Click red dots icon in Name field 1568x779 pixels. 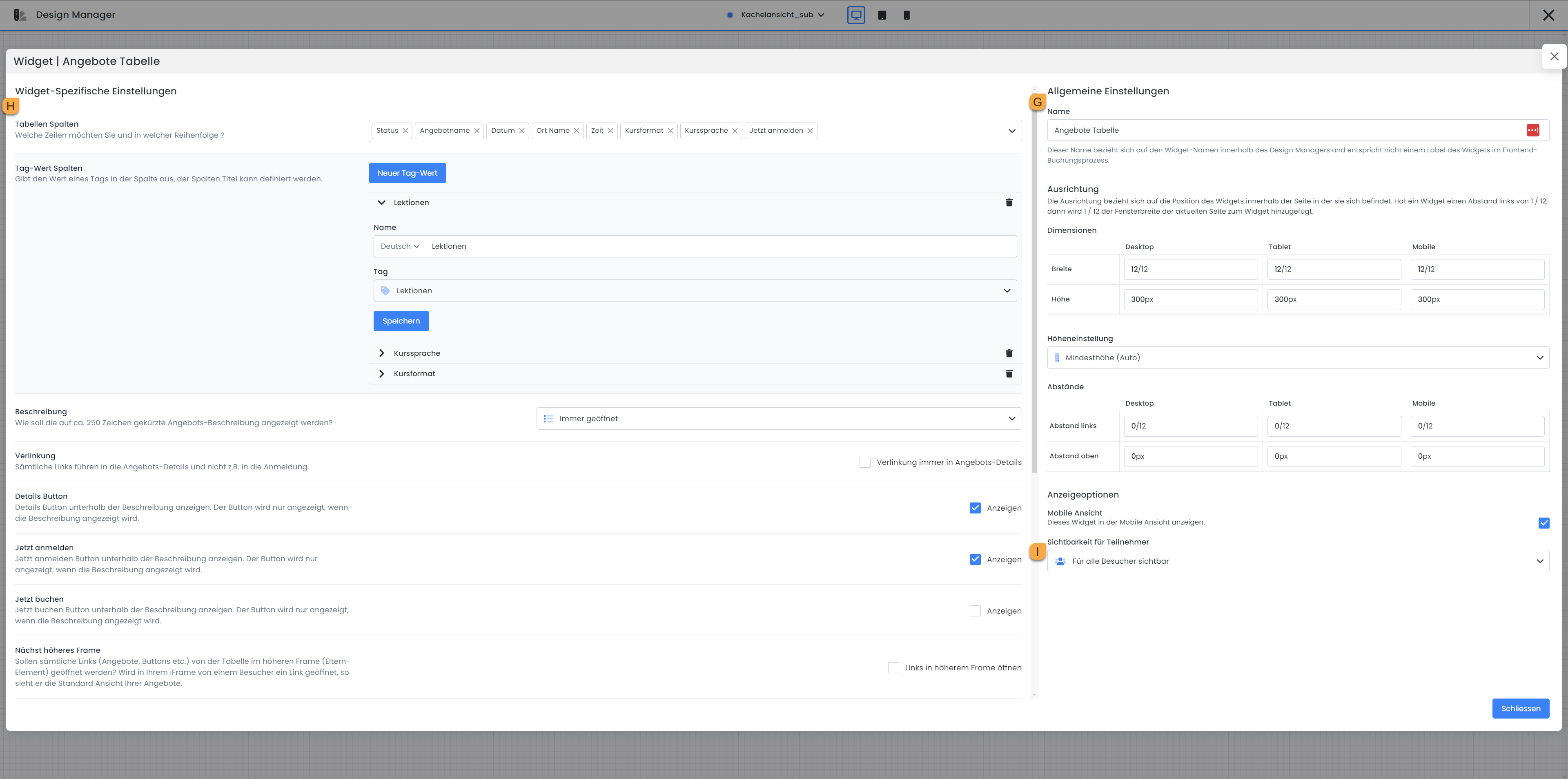click(1532, 130)
